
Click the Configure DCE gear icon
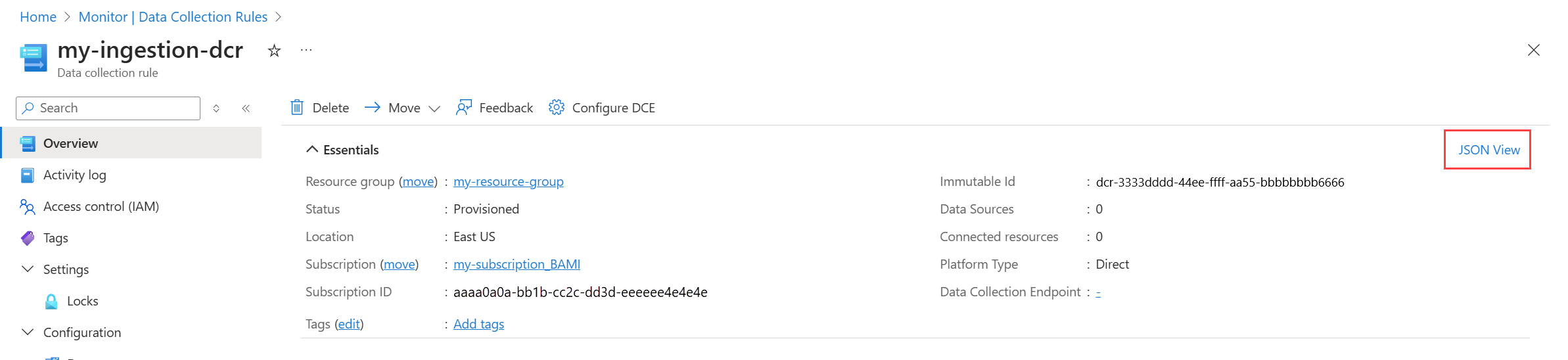click(557, 107)
